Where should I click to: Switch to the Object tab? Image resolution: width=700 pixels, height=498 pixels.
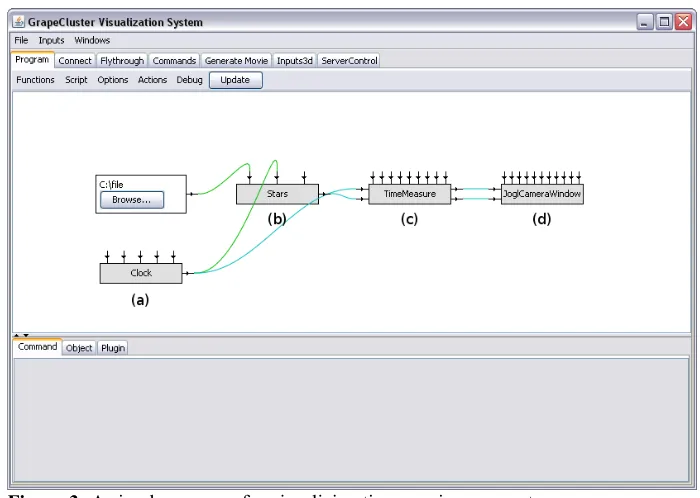[x=79, y=348]
